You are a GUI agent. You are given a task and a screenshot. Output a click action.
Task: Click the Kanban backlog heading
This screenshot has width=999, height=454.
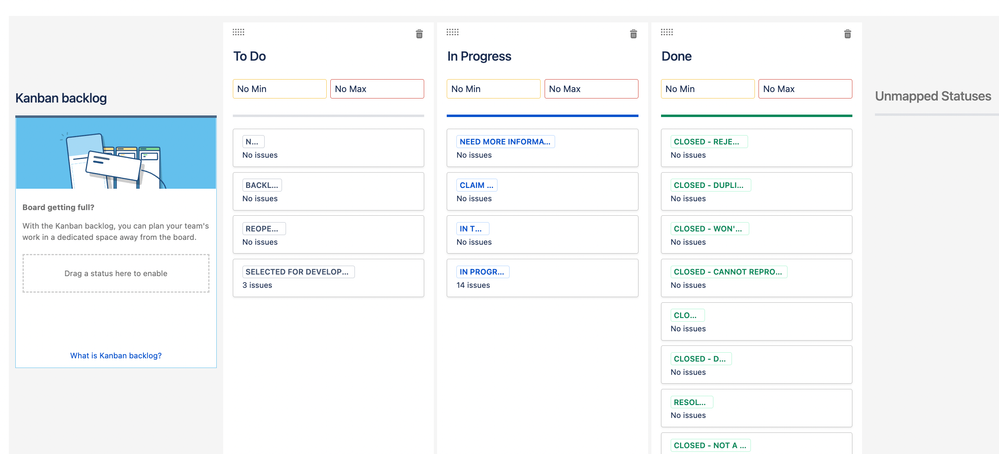coord(61,98)
